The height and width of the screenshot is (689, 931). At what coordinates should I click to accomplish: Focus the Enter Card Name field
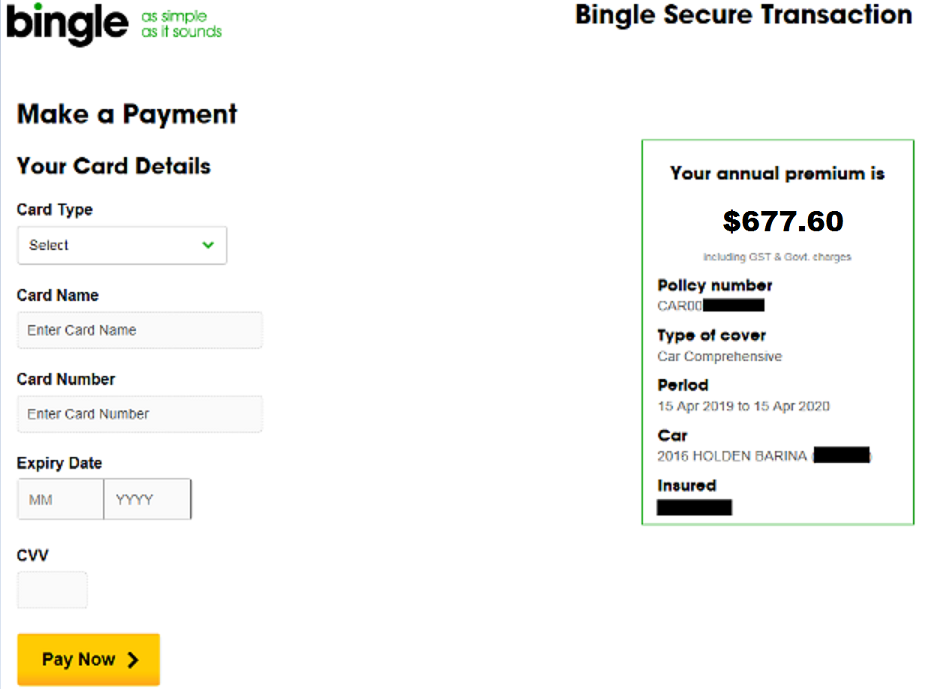pos(140,330)
